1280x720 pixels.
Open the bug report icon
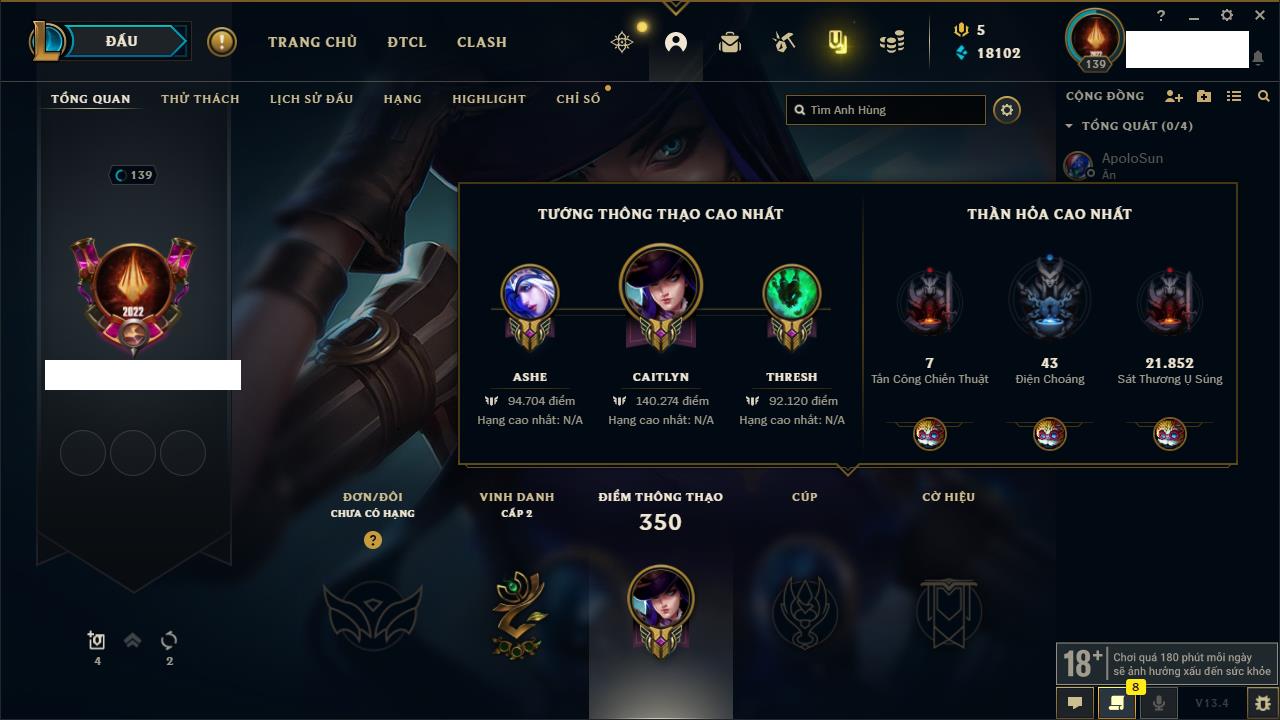click(x=1262, y=703)
